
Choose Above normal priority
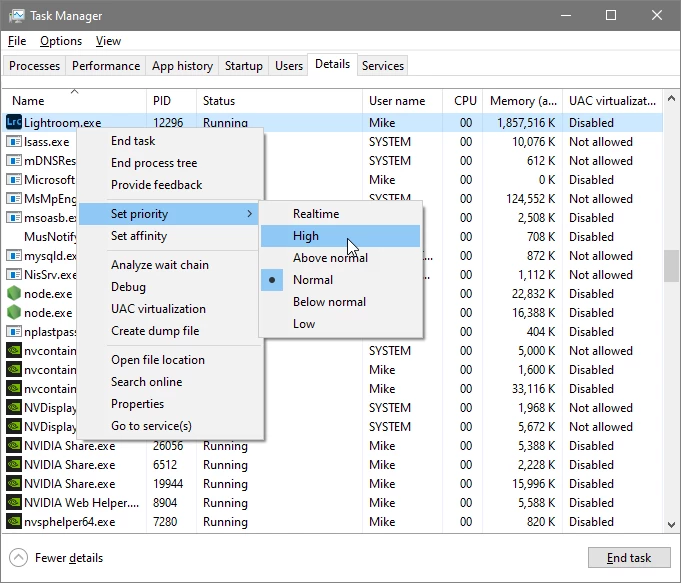click(x=340, y=258)
